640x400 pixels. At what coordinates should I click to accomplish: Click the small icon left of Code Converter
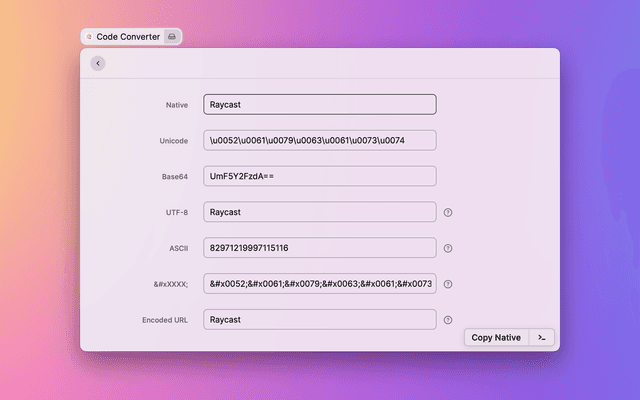click(x=89, y=36)
